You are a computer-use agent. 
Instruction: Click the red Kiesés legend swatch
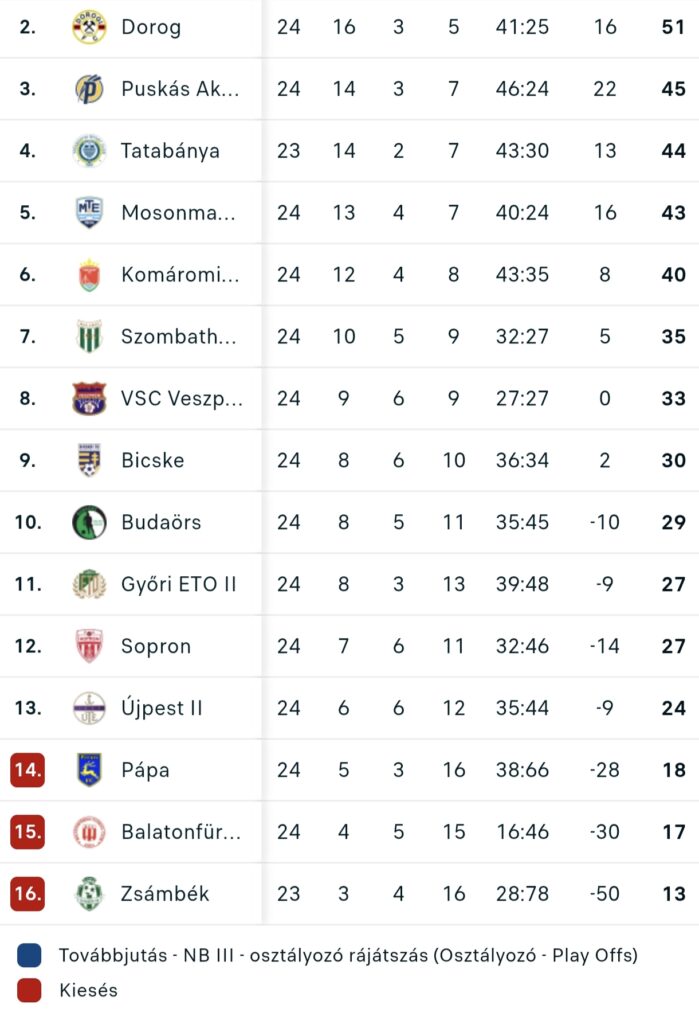click(29, 991)
